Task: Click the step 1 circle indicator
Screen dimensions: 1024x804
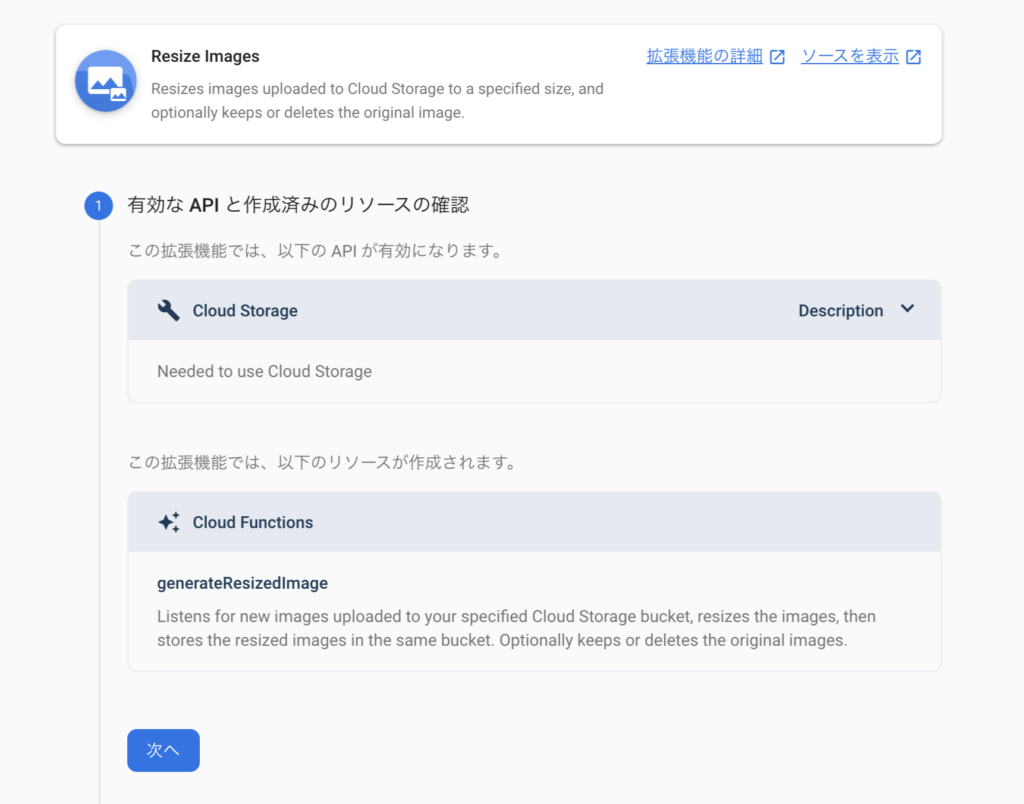Action: [99, 206]
